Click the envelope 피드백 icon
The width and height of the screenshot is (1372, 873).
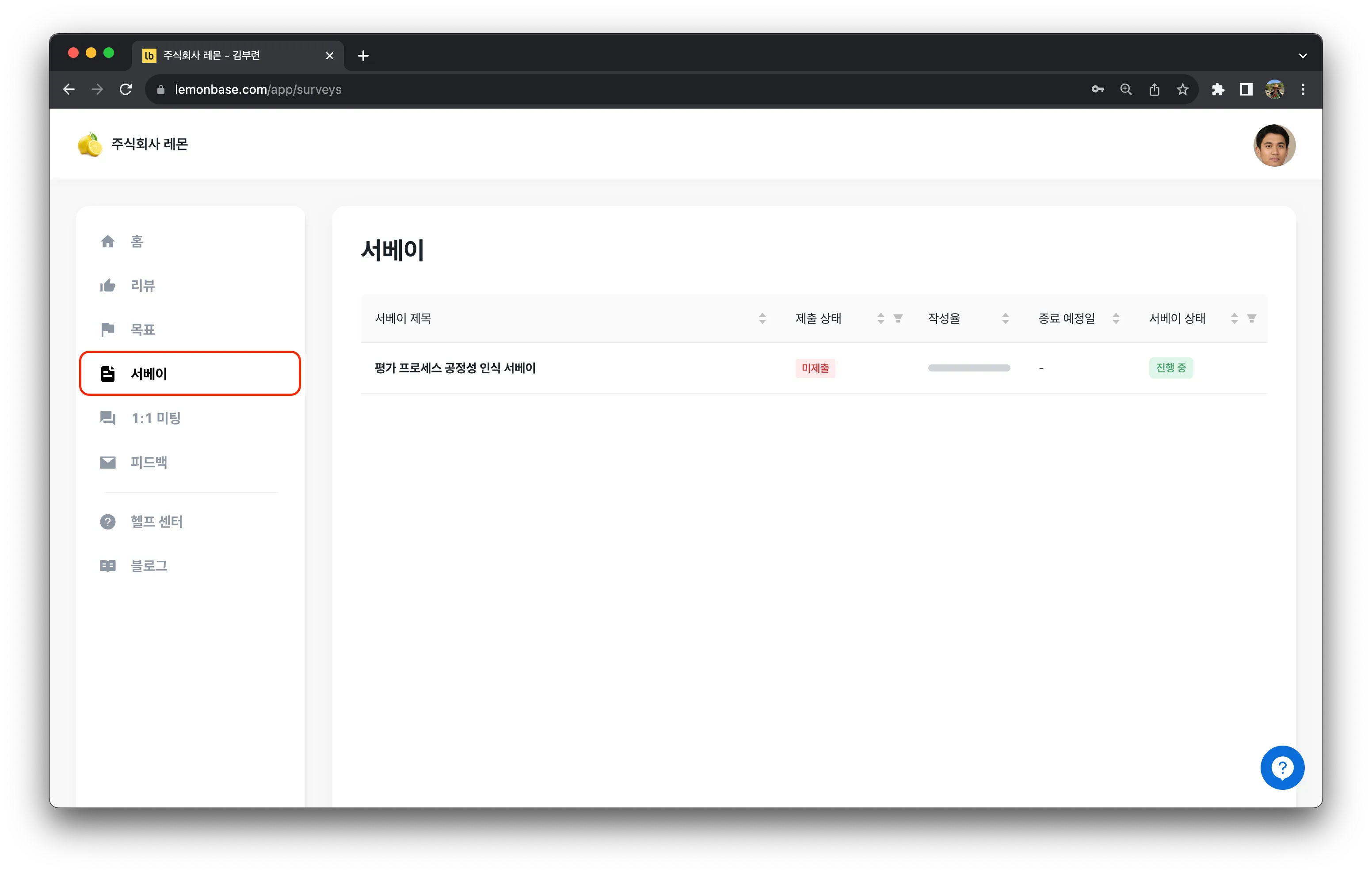tap(108, 462)
